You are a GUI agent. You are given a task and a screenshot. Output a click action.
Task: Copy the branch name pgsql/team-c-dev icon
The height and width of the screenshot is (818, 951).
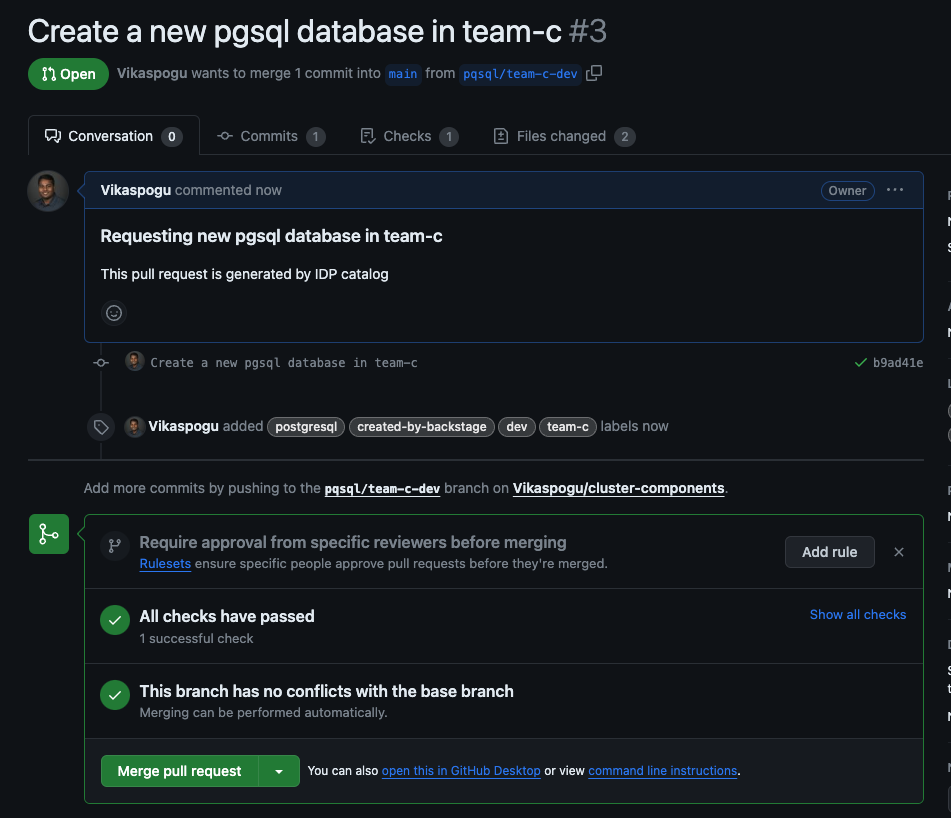(x=594, y=73)
